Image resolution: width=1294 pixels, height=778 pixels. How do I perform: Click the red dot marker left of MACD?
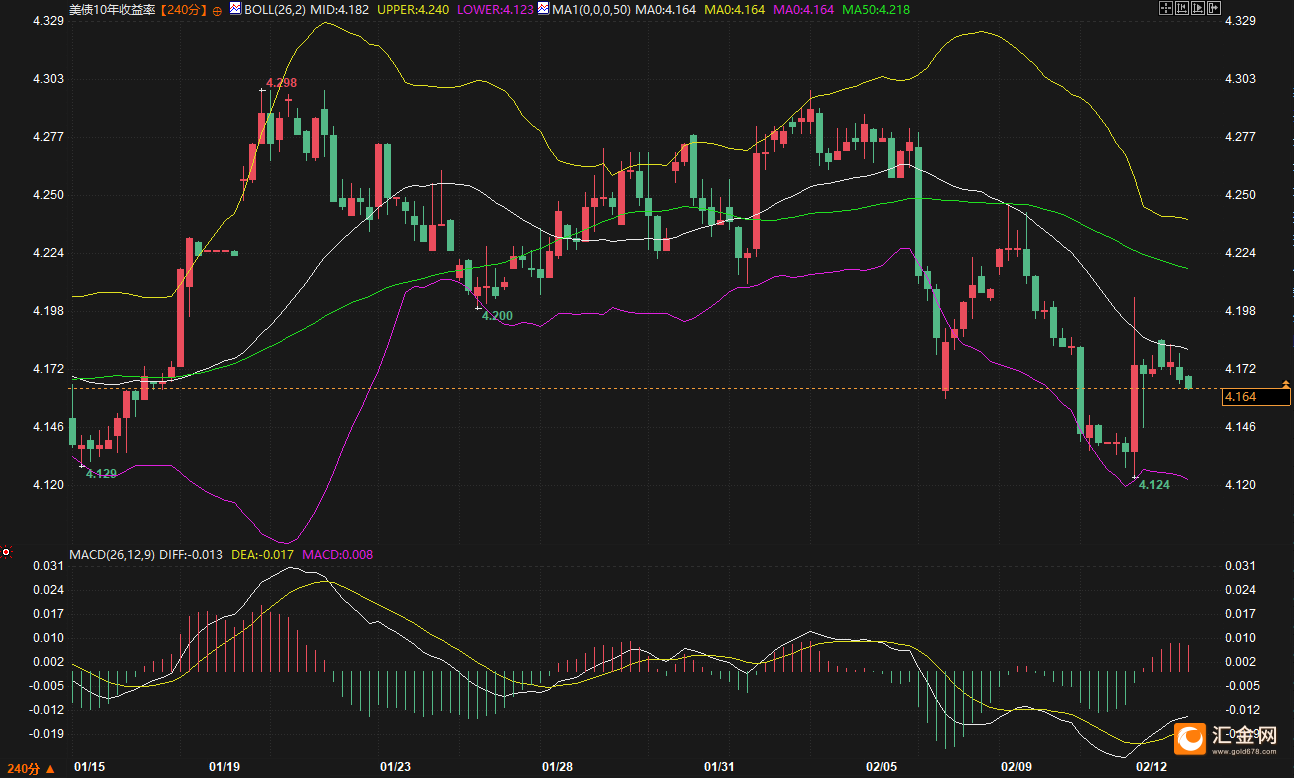point(6,552)
